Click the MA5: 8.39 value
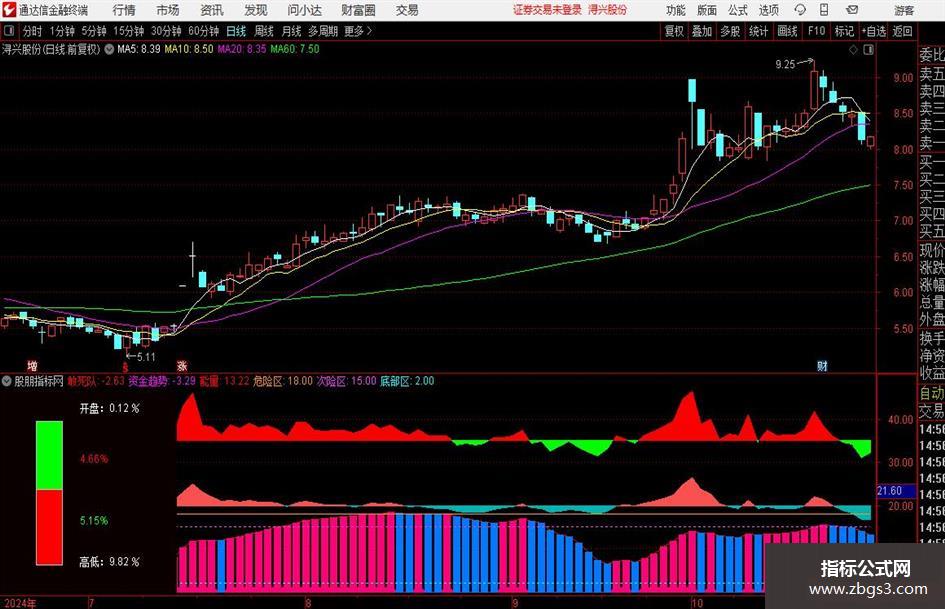This screenshot has width=945, height=609. (x=139, y=49)
